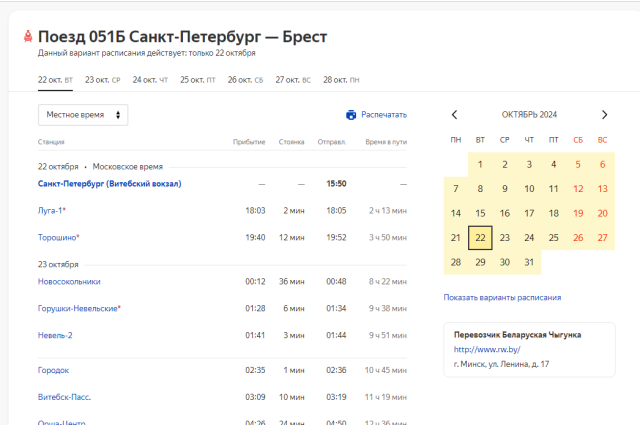Open the Новосокольники station link
640x425 pixels.
coord(69,281)
